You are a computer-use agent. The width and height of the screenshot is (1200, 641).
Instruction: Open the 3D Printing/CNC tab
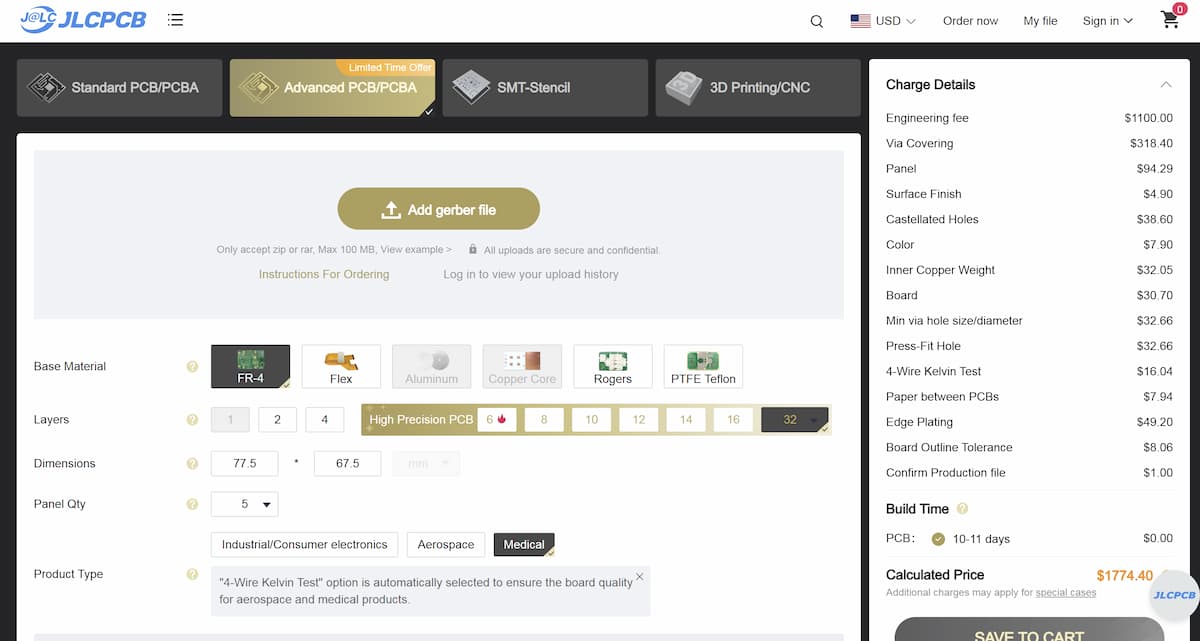(x=757, y=88)
